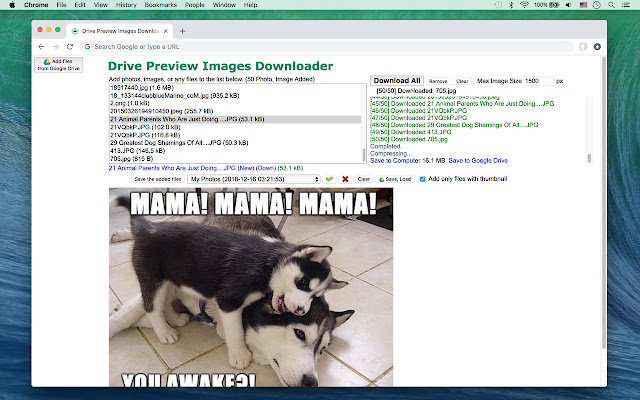The height and width of the screenshot is (400, 640).
Task: Click the Chrome profile avatar icon
Action: (x=583, y=47)
